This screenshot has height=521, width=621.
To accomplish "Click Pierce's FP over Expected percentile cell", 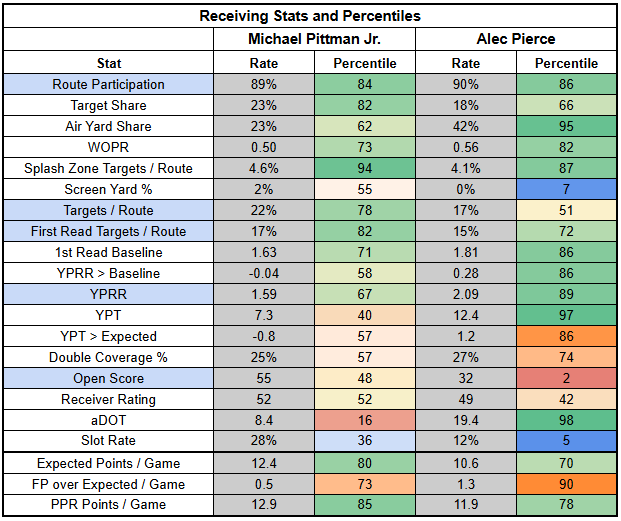I will pyautogui.click(x=567, y=485).
